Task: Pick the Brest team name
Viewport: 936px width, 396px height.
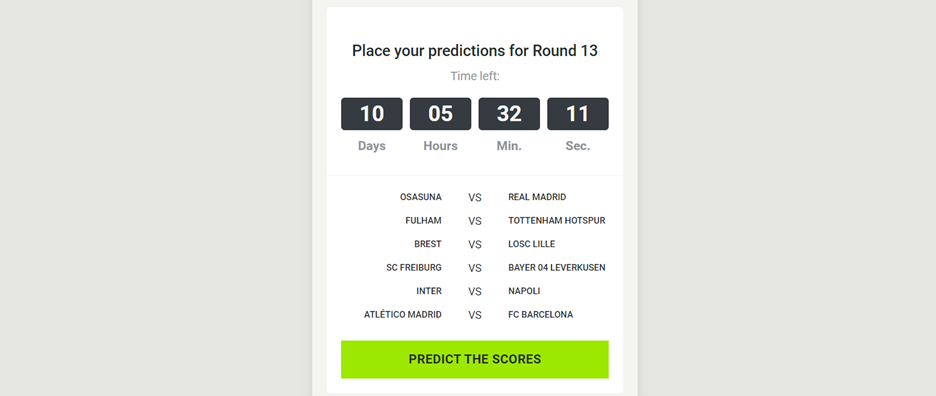Action: (428, 244)
